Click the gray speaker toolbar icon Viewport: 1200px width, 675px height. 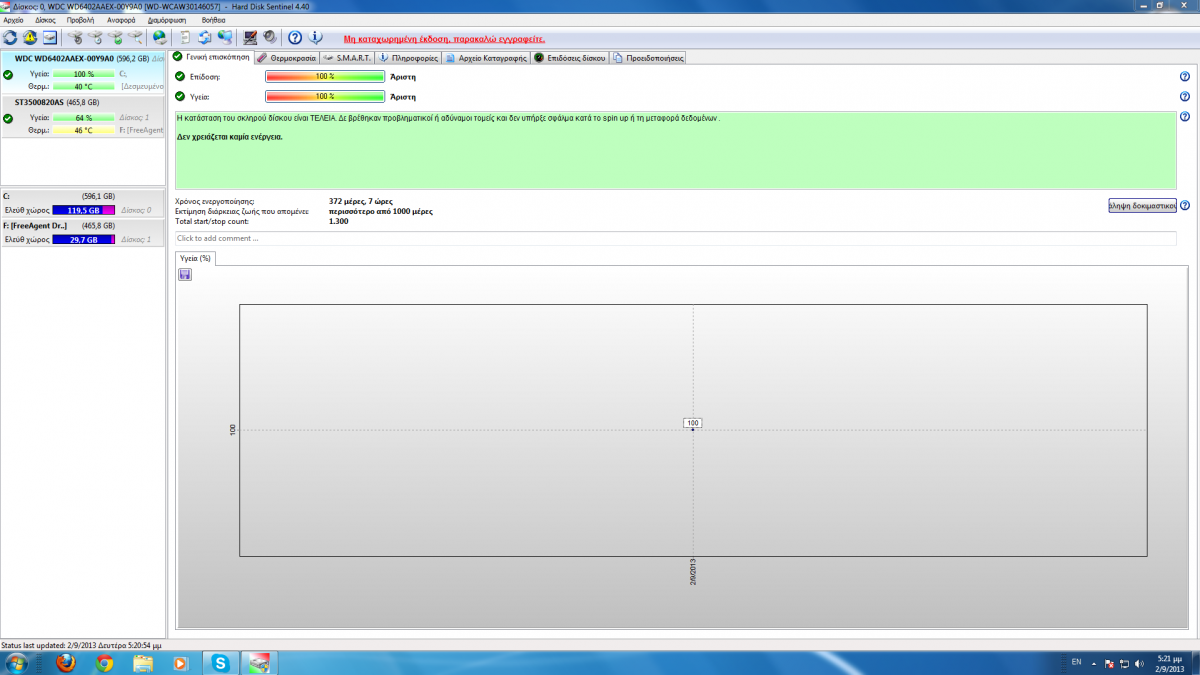tap(270, 37)
